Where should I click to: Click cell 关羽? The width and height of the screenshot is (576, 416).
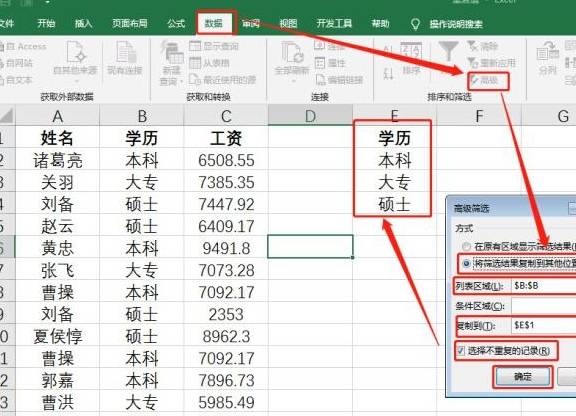[57, 182]
